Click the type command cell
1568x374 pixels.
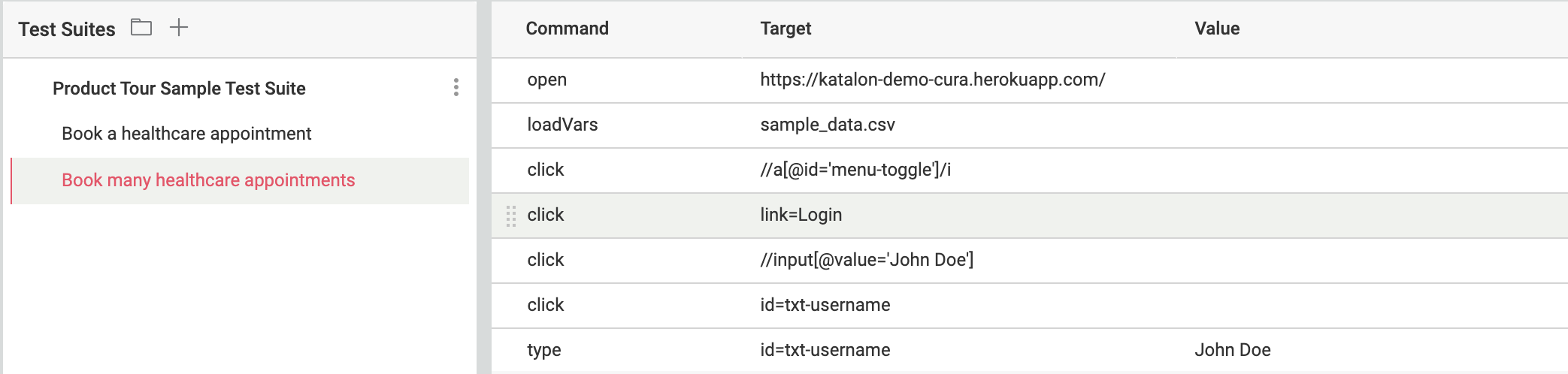[544, 350]
